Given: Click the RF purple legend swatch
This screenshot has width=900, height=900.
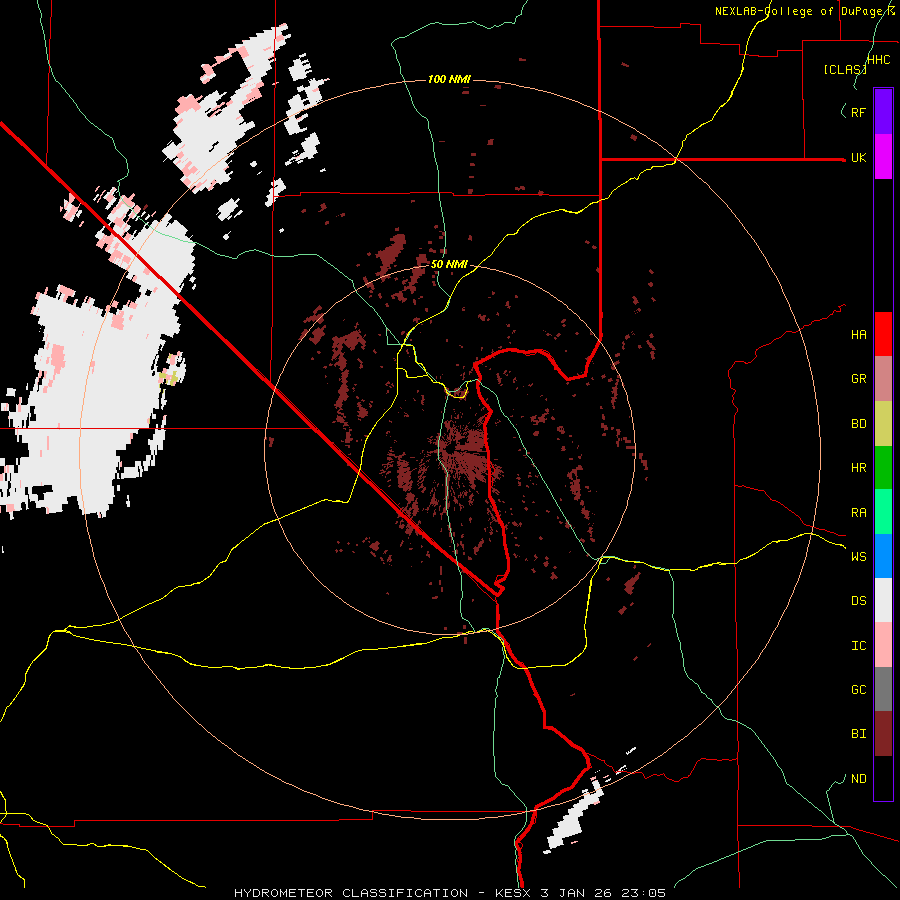Looking at the screenshot, I should [883, 112].
